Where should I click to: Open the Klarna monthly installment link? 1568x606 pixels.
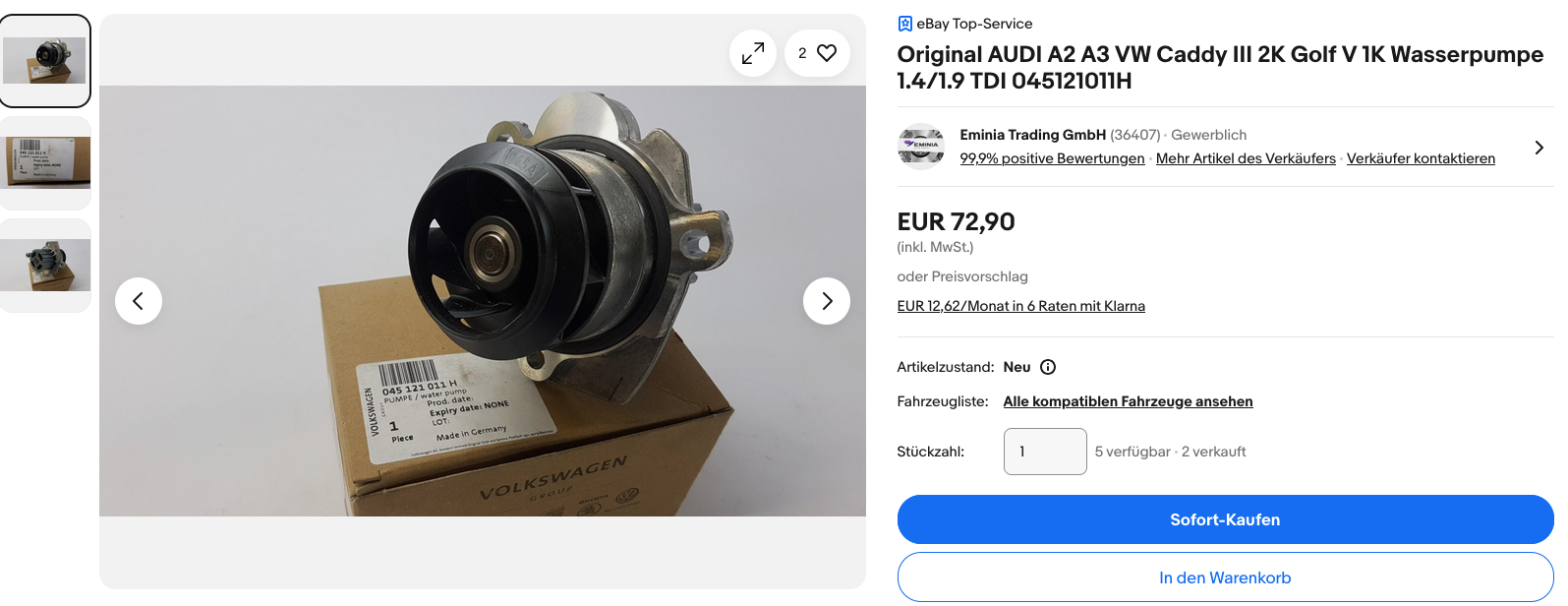tap(1020, 306)
